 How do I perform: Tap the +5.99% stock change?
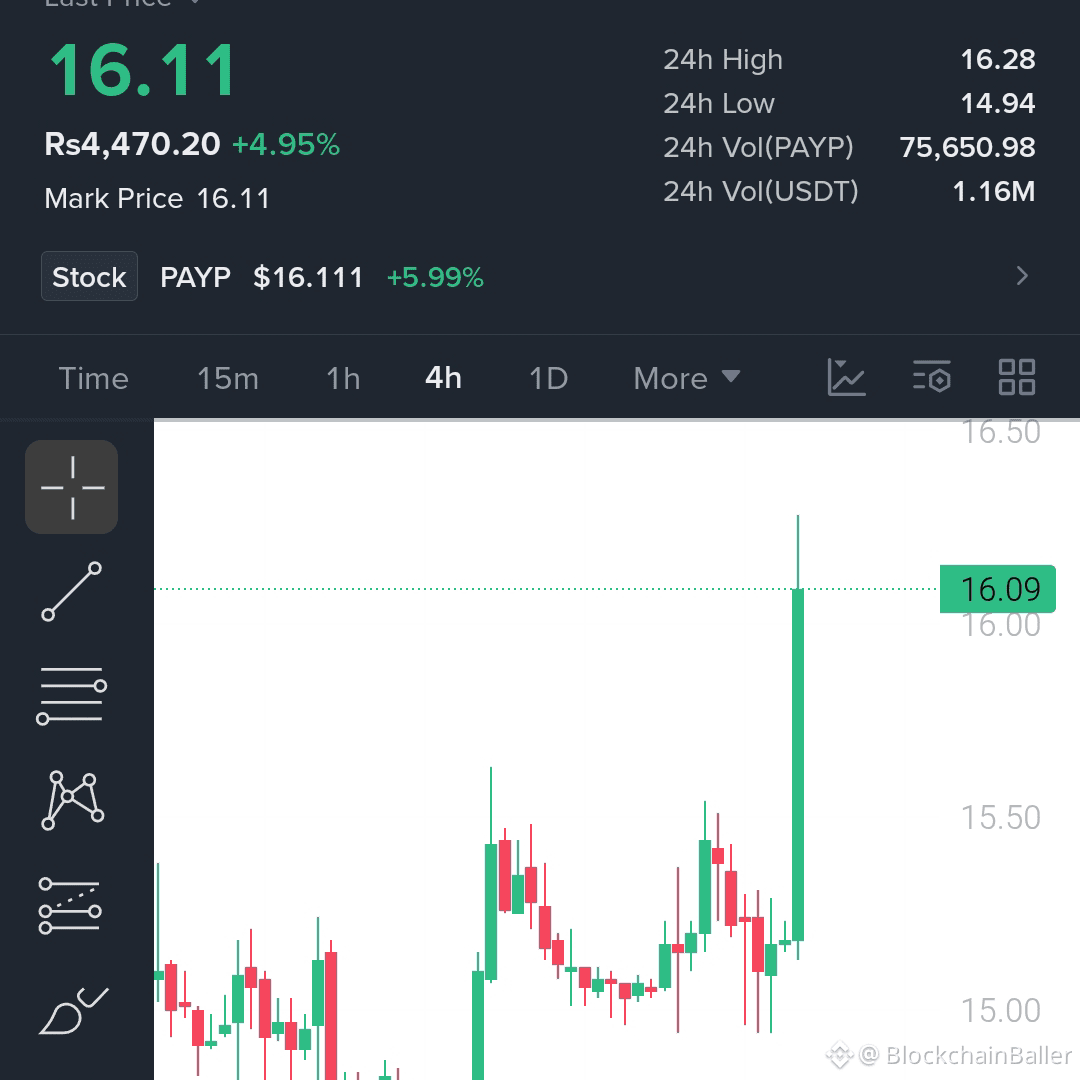coord(435,277)
